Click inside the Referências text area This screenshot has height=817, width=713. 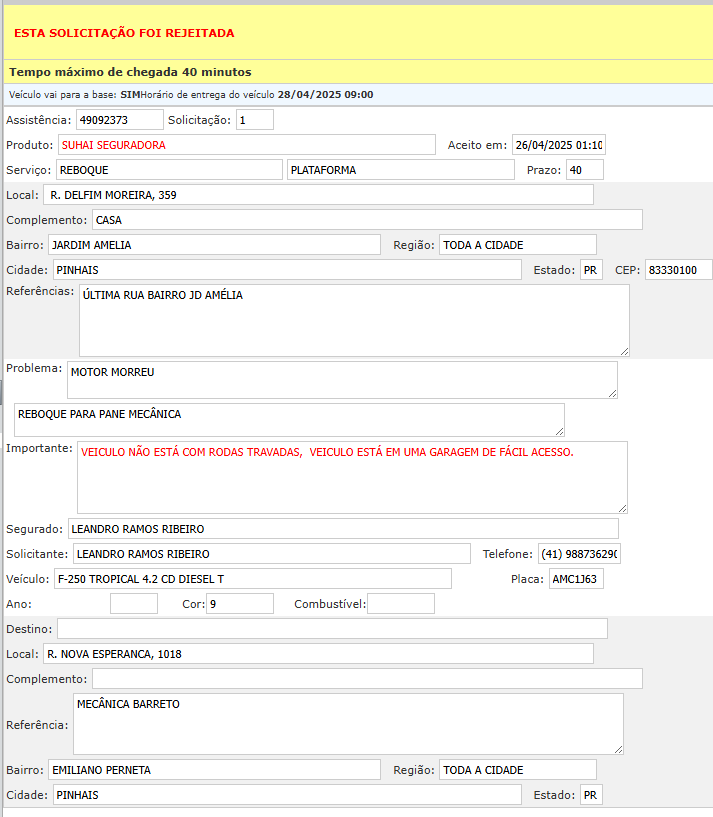354,320
